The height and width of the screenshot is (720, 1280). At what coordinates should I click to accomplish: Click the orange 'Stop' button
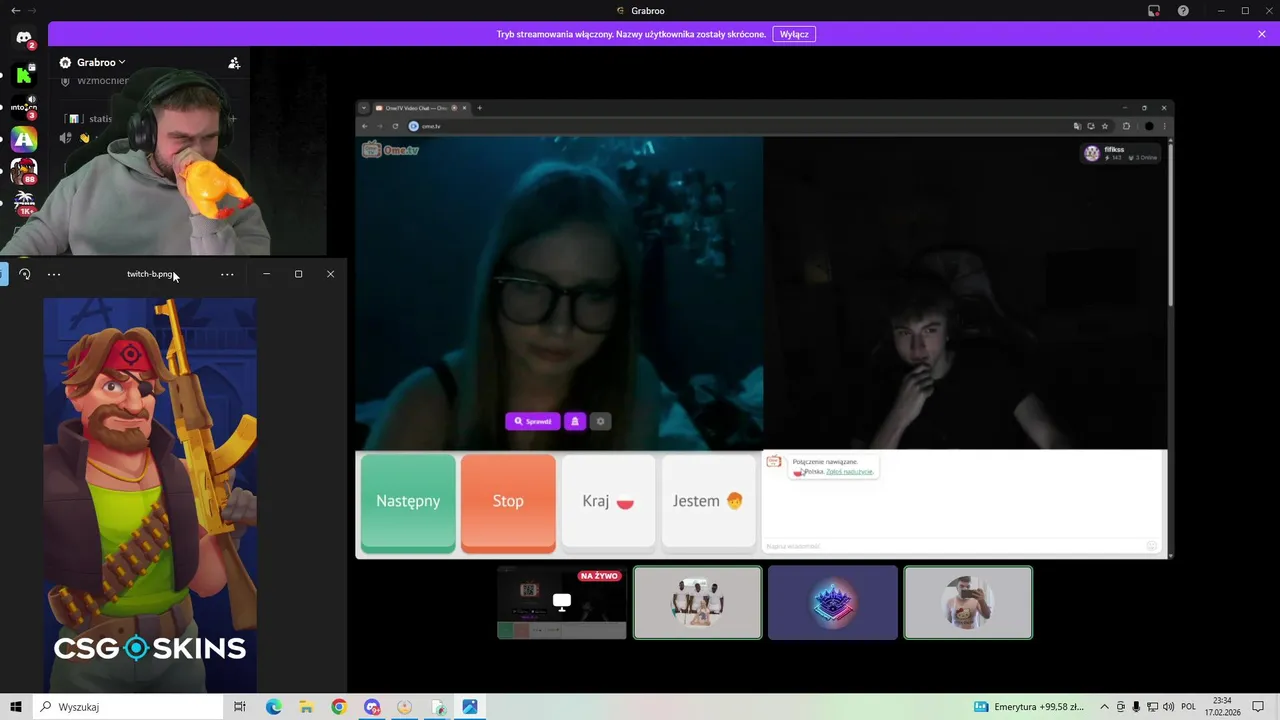[x=508, y=501]
